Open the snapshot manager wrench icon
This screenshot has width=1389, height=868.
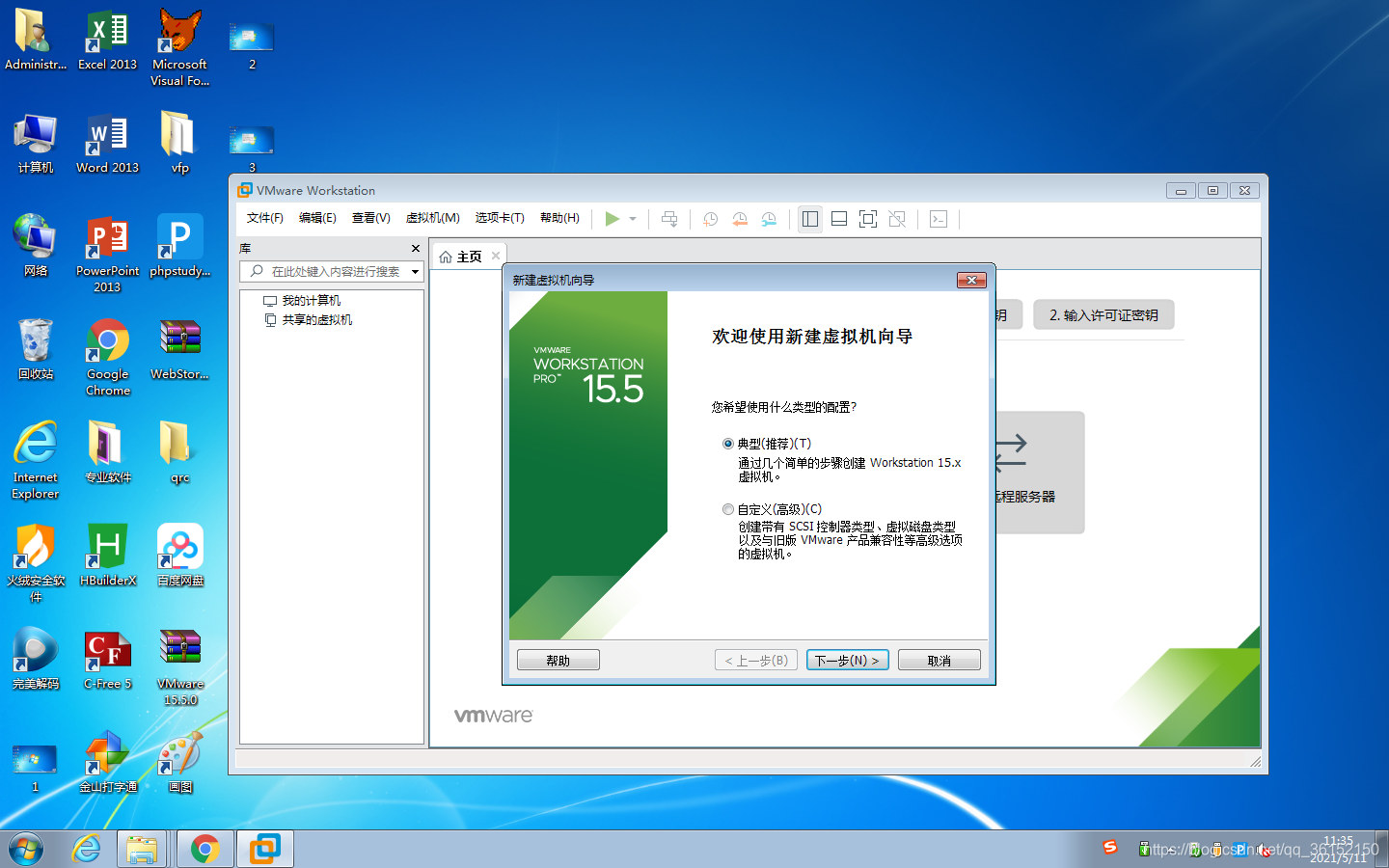coord(769,219)
